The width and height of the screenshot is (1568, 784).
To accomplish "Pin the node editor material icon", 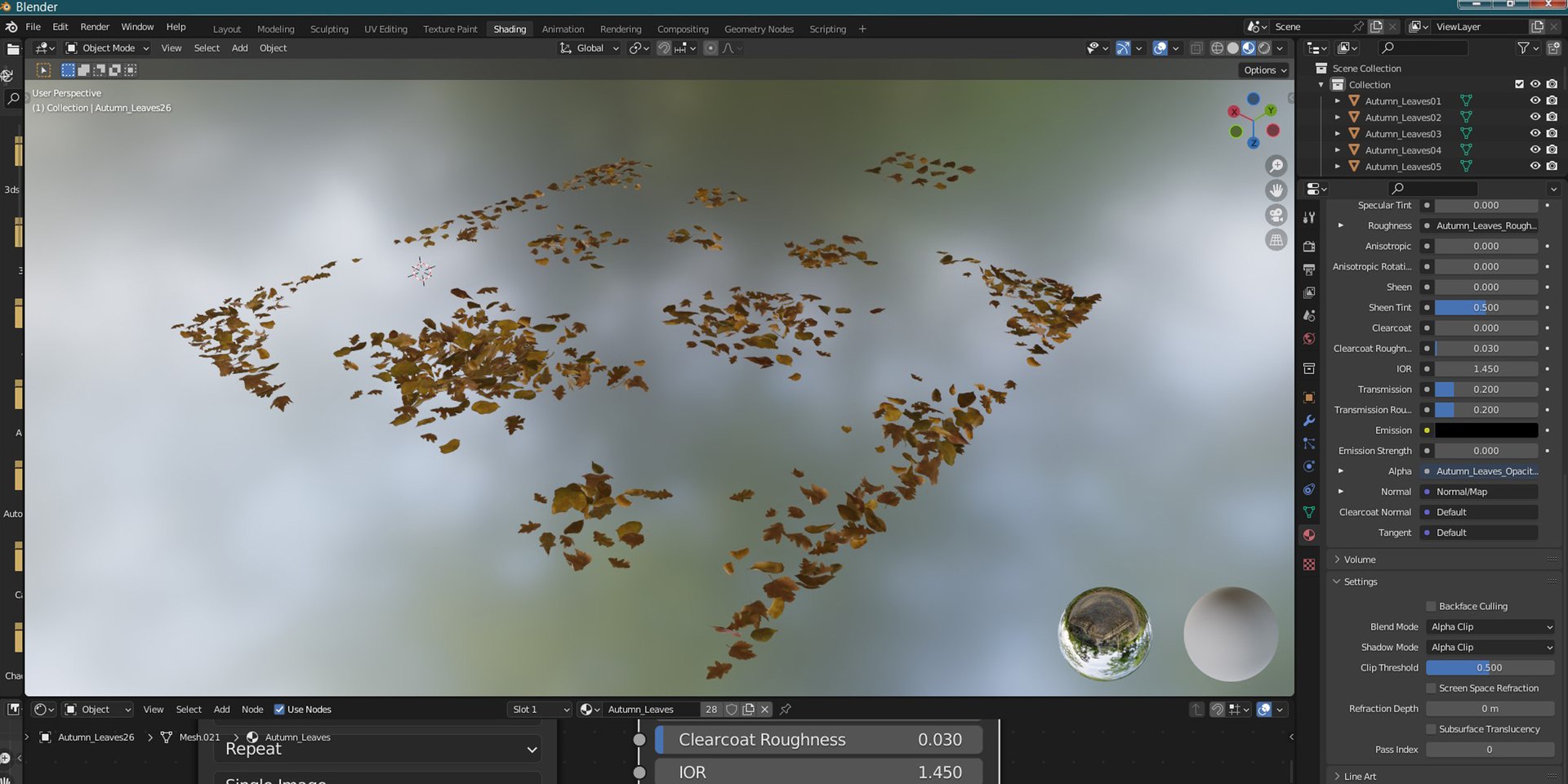I will [786, 709].
